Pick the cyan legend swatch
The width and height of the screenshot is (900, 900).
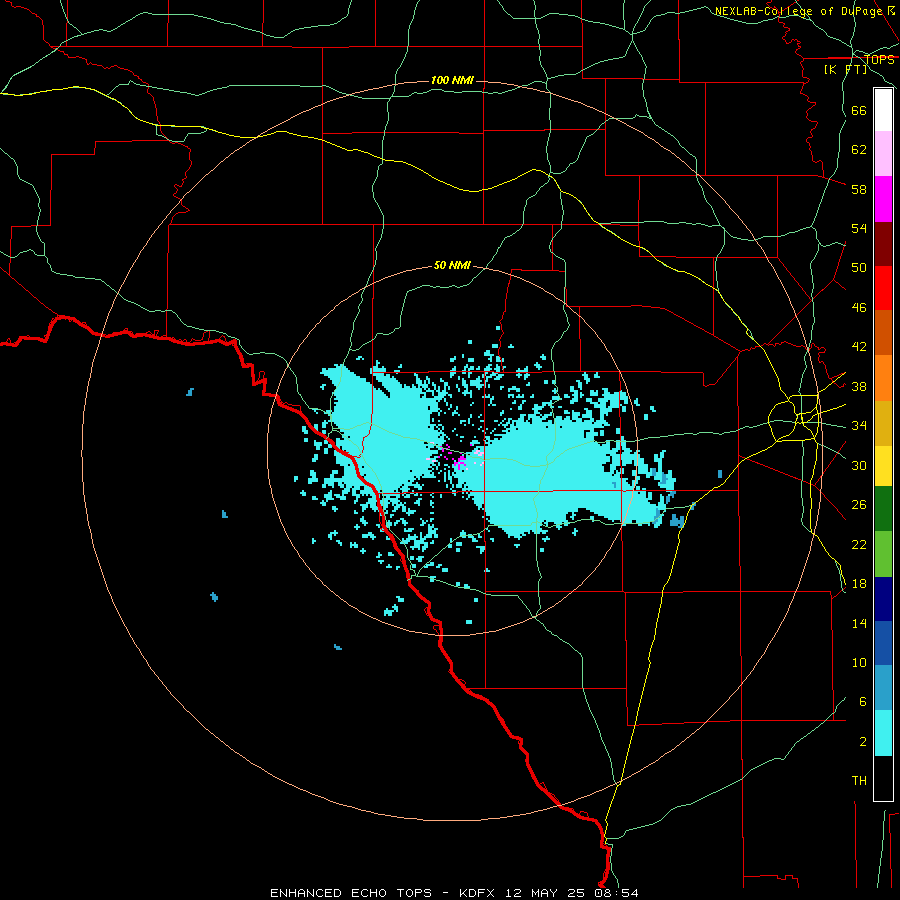click(x=883, y=733)
